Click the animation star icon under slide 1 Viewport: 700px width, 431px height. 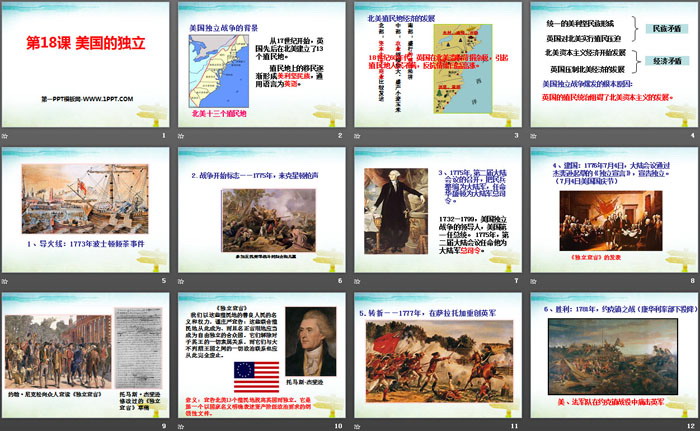5,136
